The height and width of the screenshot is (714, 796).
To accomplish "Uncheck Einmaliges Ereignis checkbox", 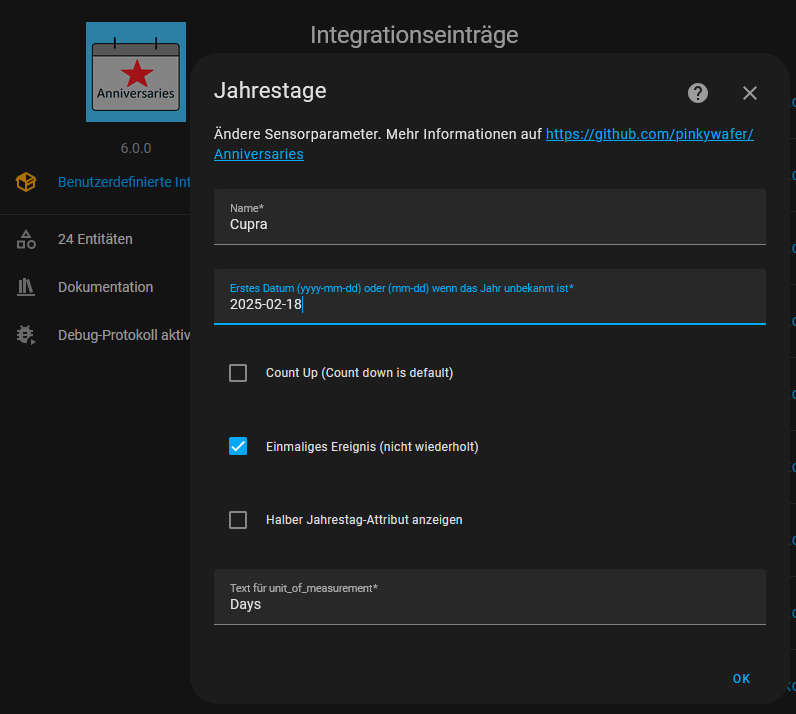I will [238, 446].
